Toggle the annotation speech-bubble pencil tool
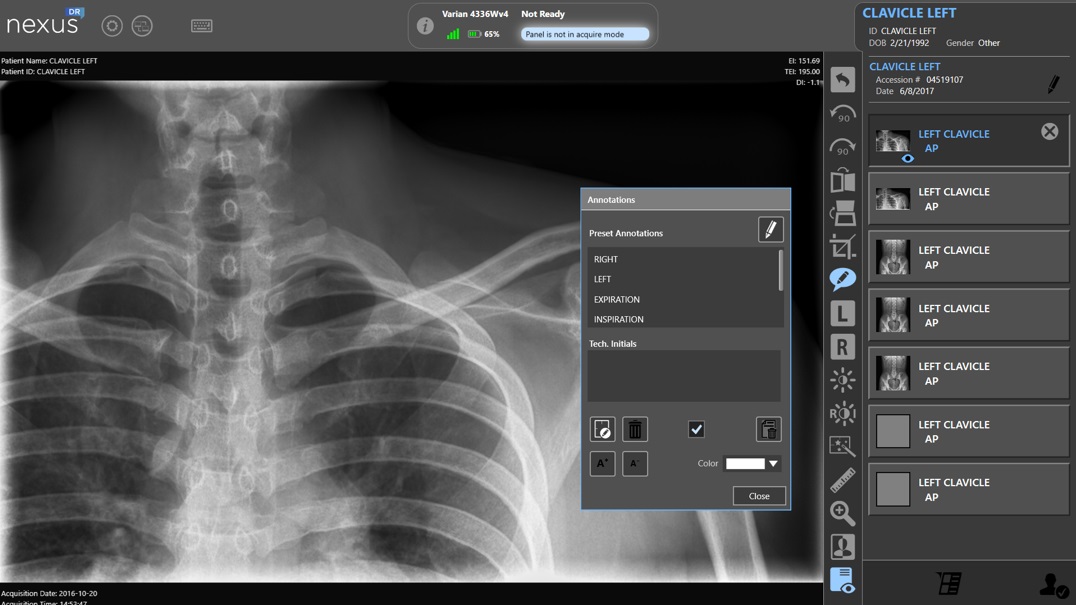1076x605 pixels. tap(843, 279)
